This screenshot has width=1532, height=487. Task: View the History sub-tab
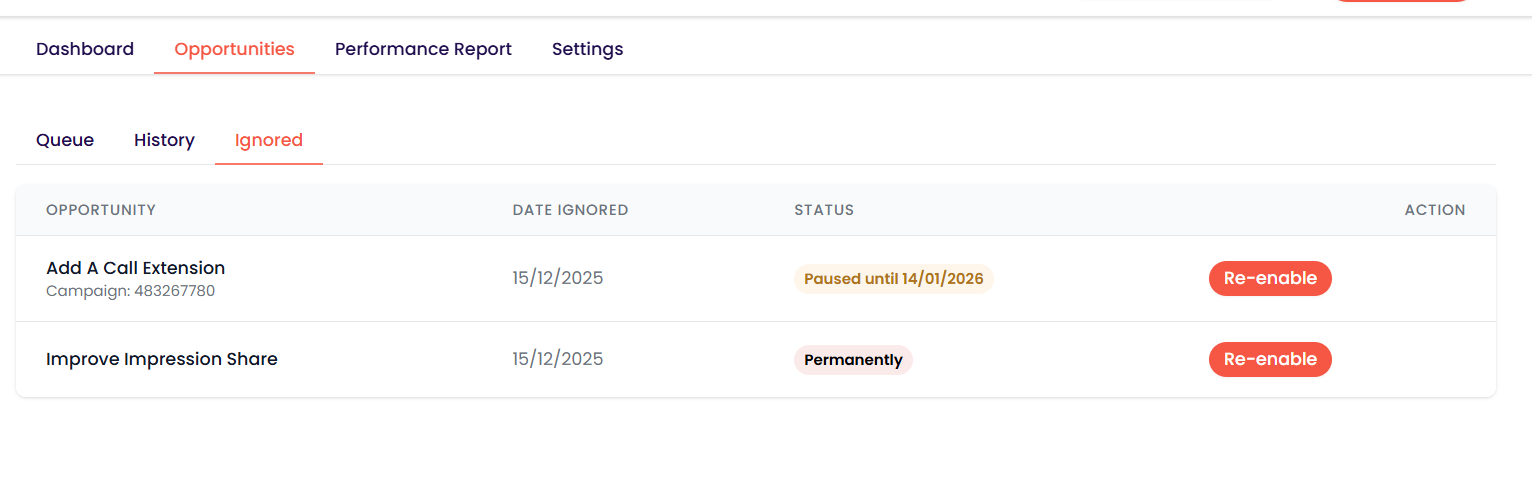tap(164, 140)
